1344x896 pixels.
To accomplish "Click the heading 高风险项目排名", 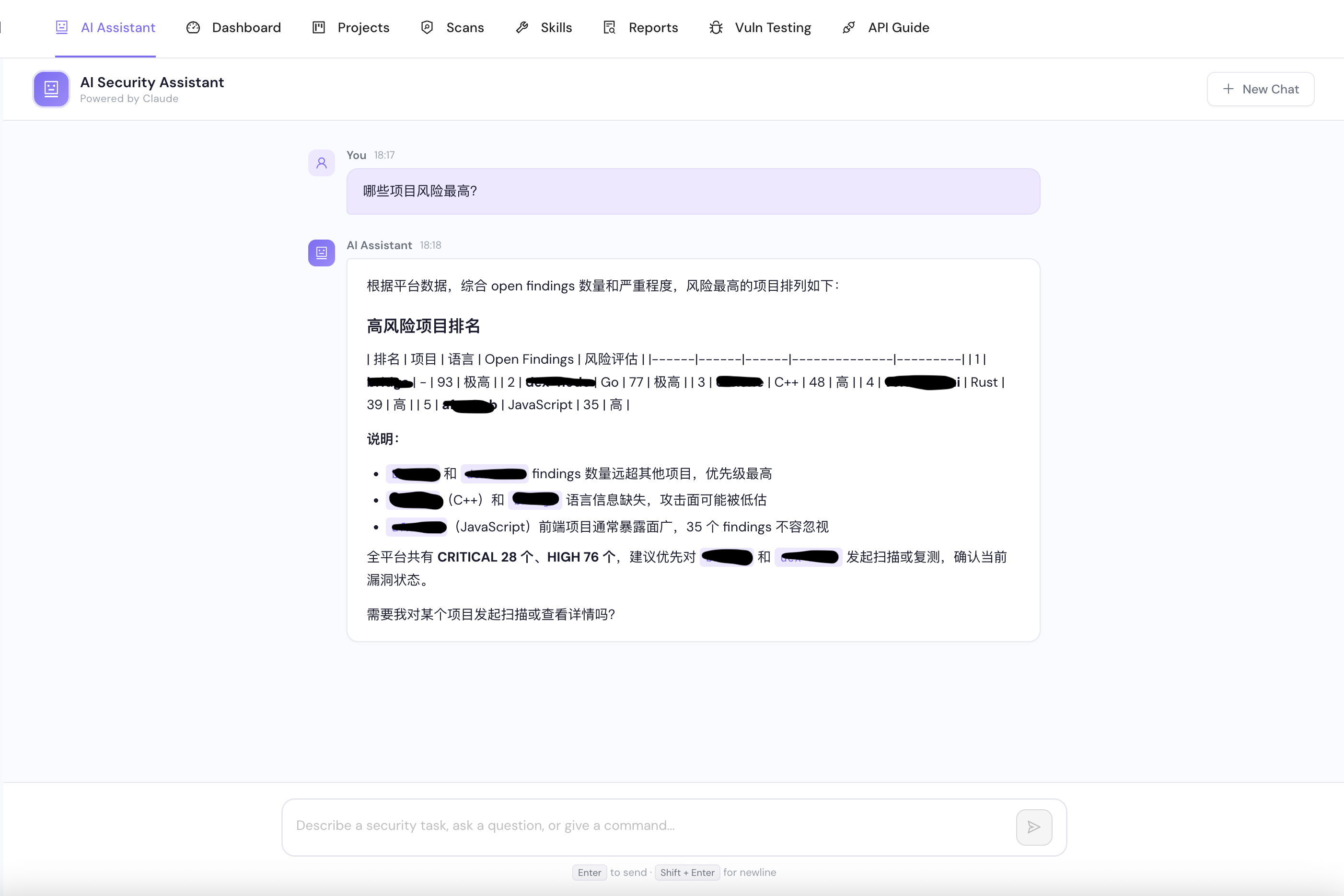I will coord(424,326).
